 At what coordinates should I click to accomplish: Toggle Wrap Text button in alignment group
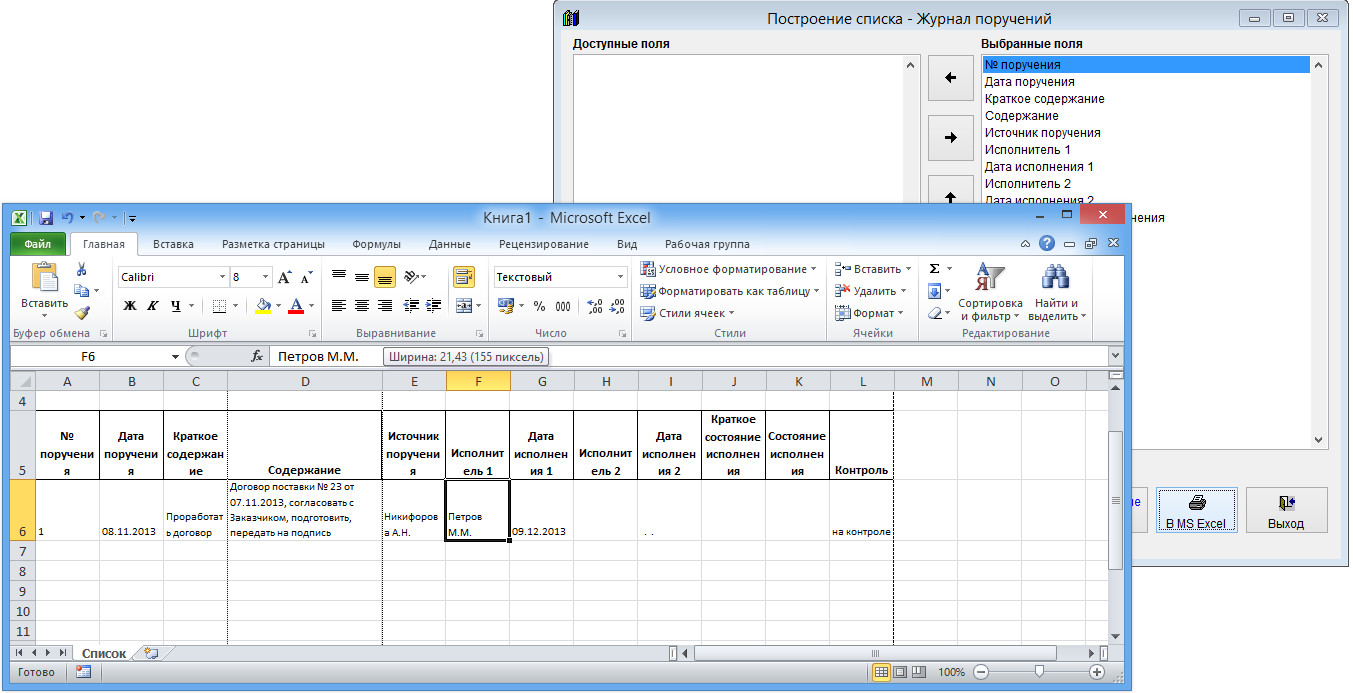tap(463, 277)
